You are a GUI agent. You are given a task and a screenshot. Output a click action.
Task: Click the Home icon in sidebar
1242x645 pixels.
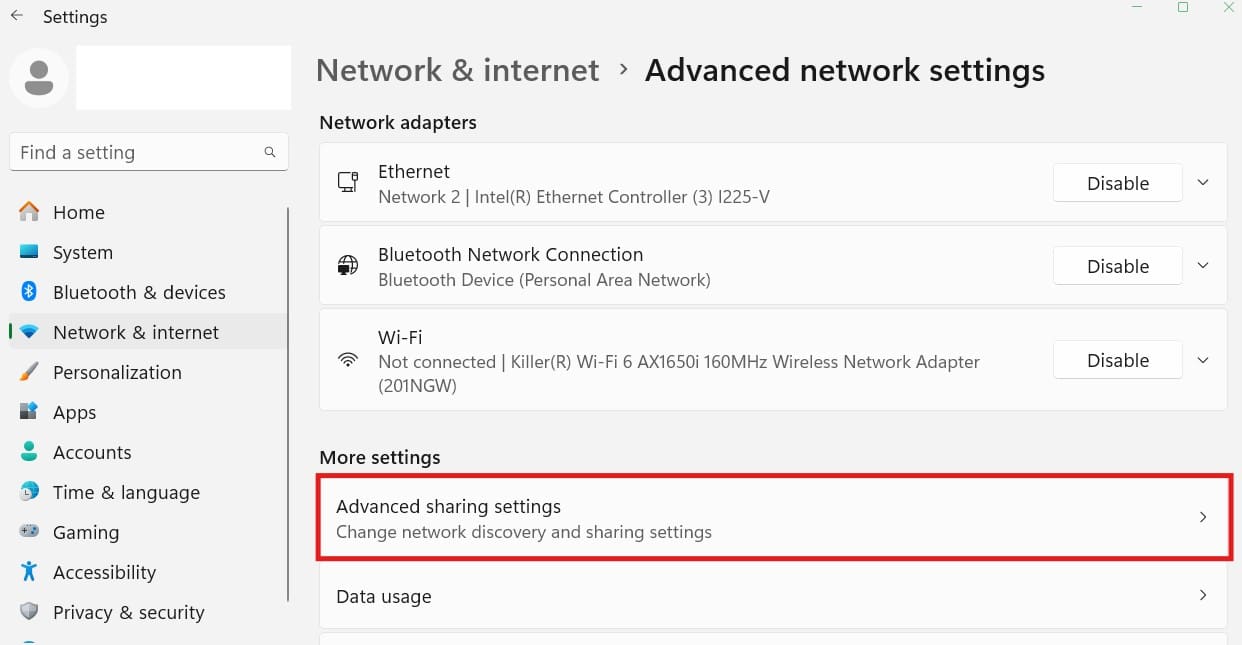click(29, 212)
